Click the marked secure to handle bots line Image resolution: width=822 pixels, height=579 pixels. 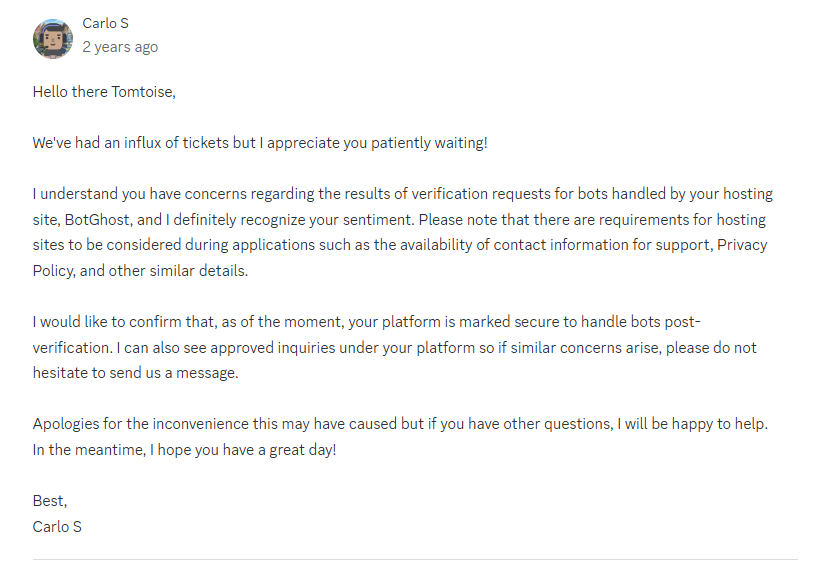(366, 321)
